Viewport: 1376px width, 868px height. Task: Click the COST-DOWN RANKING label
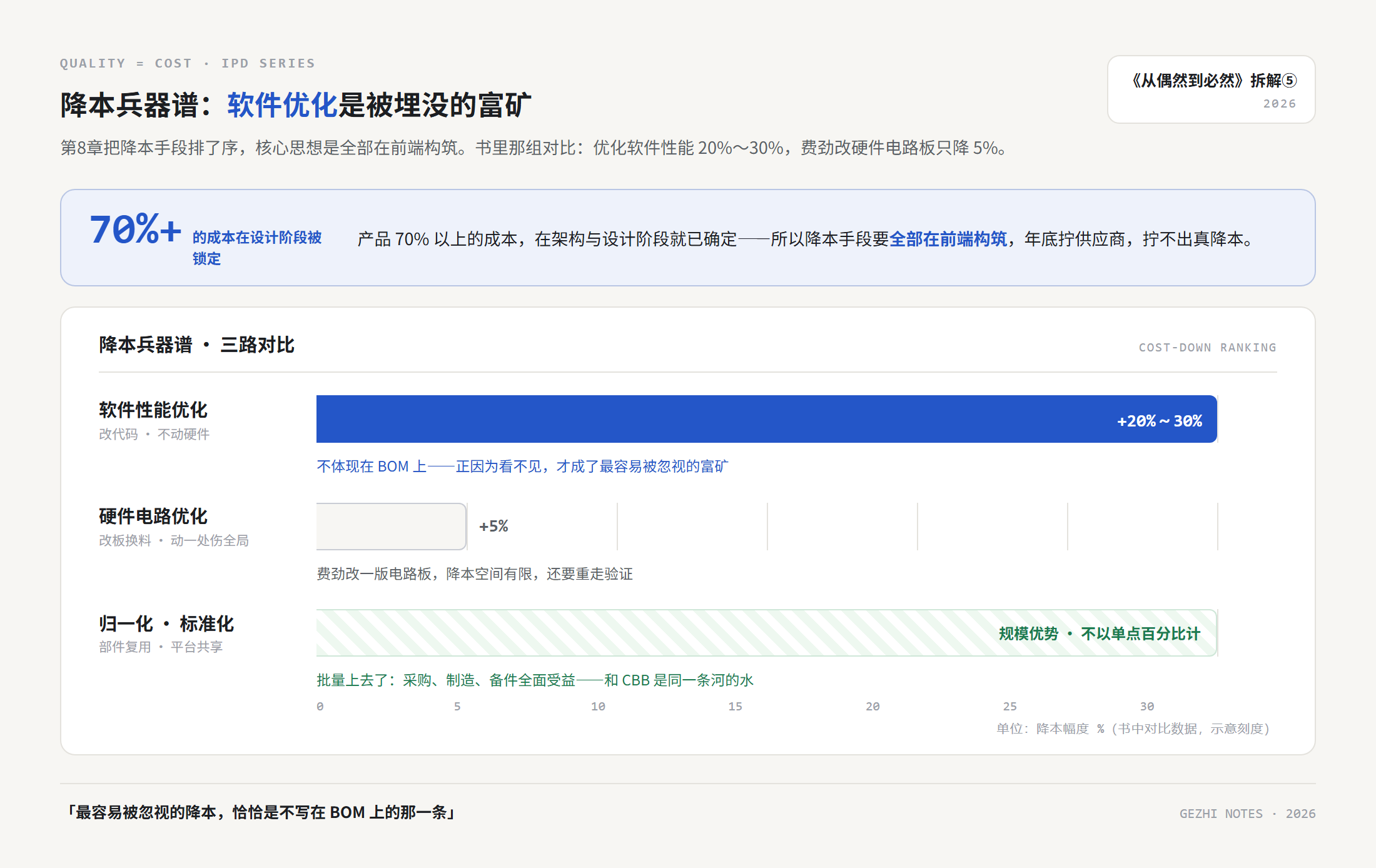coord(1207,348)
